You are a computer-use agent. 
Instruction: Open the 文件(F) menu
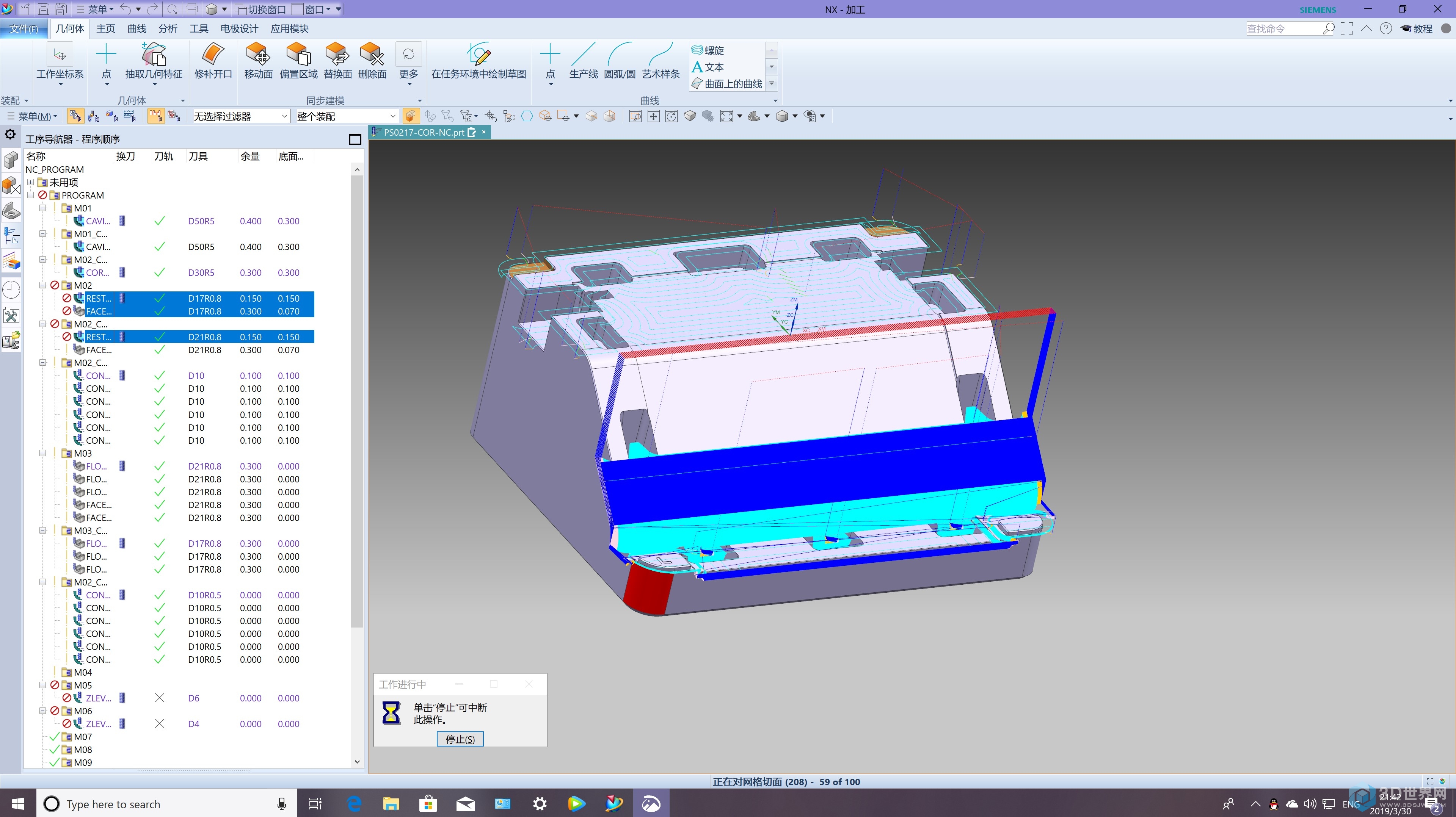coord(24,29)
